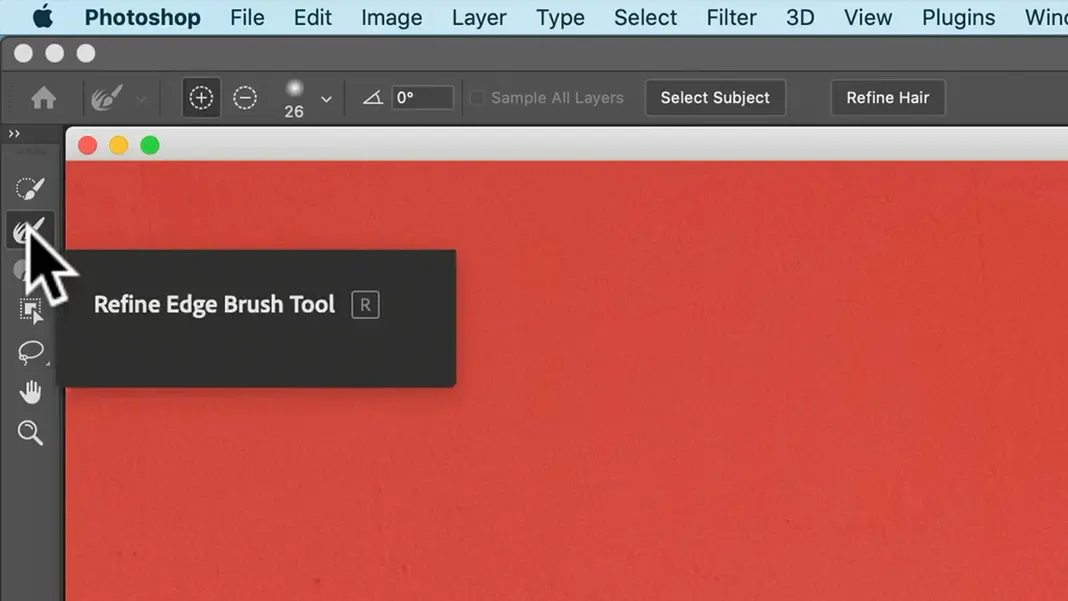Click the Home icon in options bar
This screenshot has height=601, width=1068.
[44, 98]
